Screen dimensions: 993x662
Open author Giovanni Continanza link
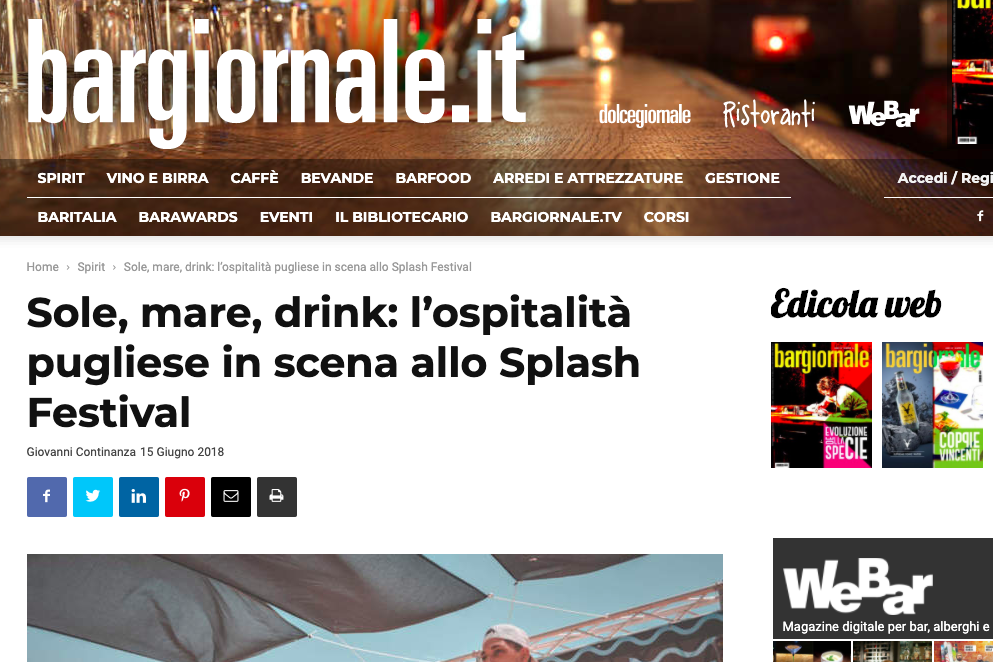[x=81, y=452]
